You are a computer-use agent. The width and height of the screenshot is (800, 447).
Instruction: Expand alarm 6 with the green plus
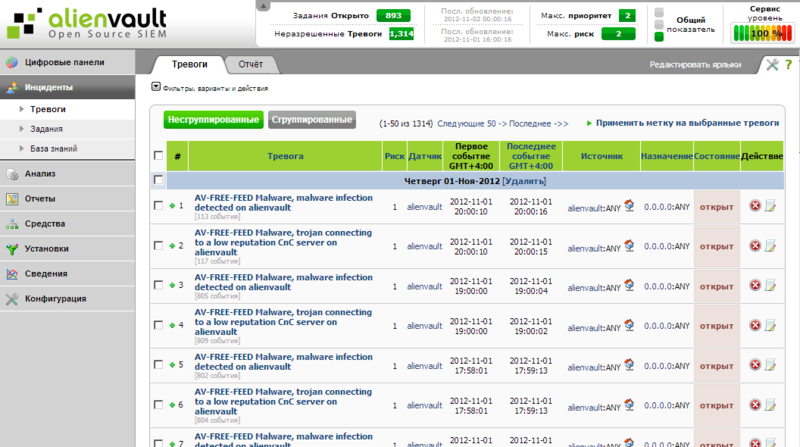coord(172,405)
